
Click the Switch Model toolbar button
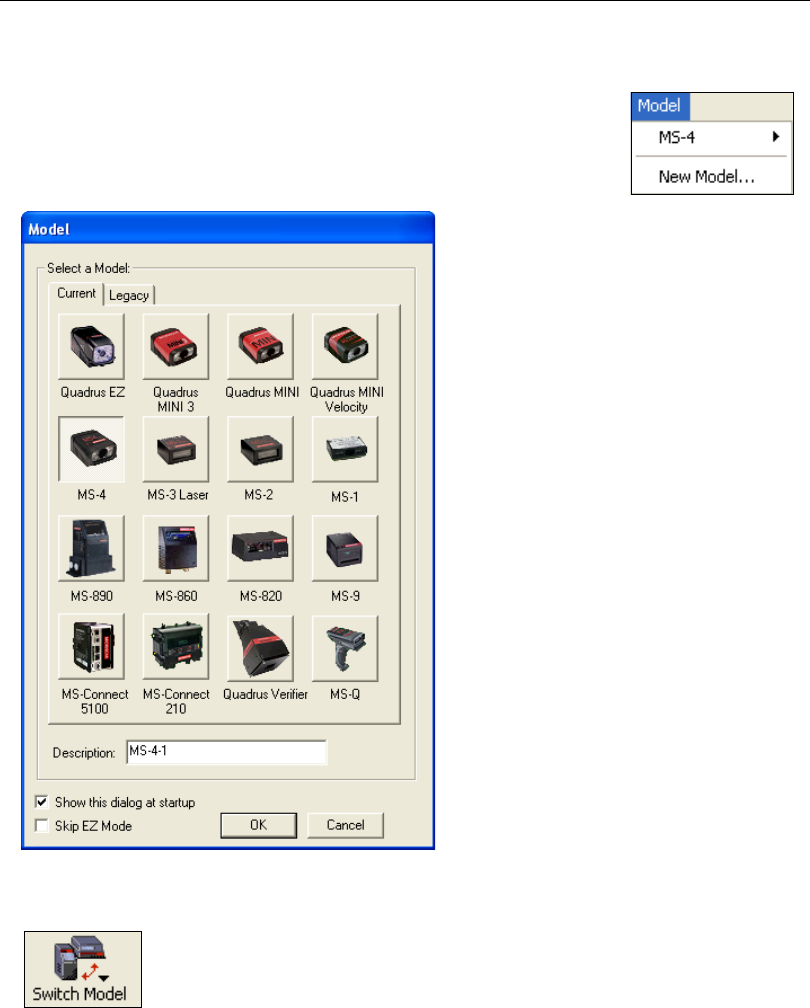83,969
